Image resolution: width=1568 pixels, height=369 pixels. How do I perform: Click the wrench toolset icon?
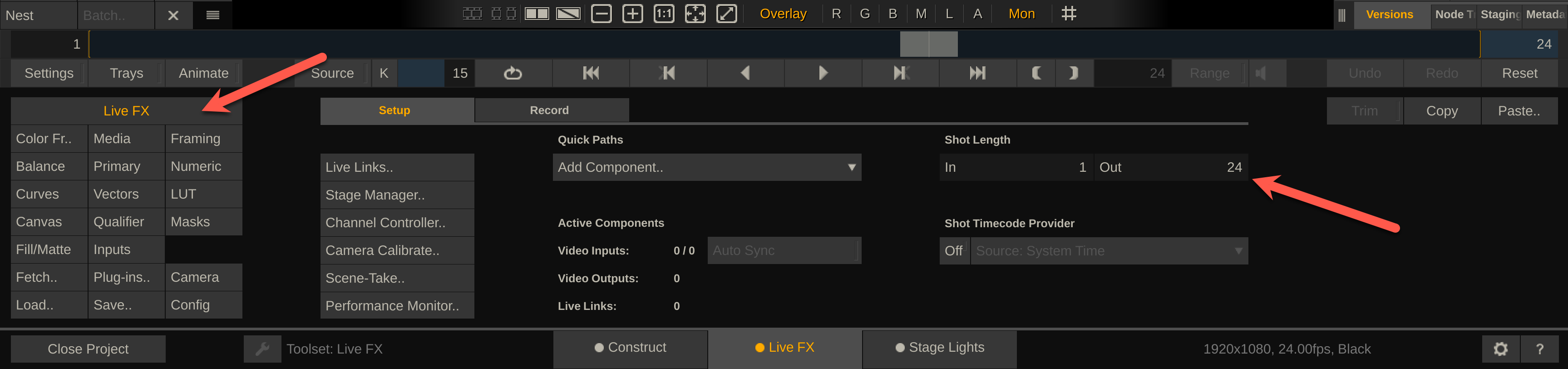[262, 349]
